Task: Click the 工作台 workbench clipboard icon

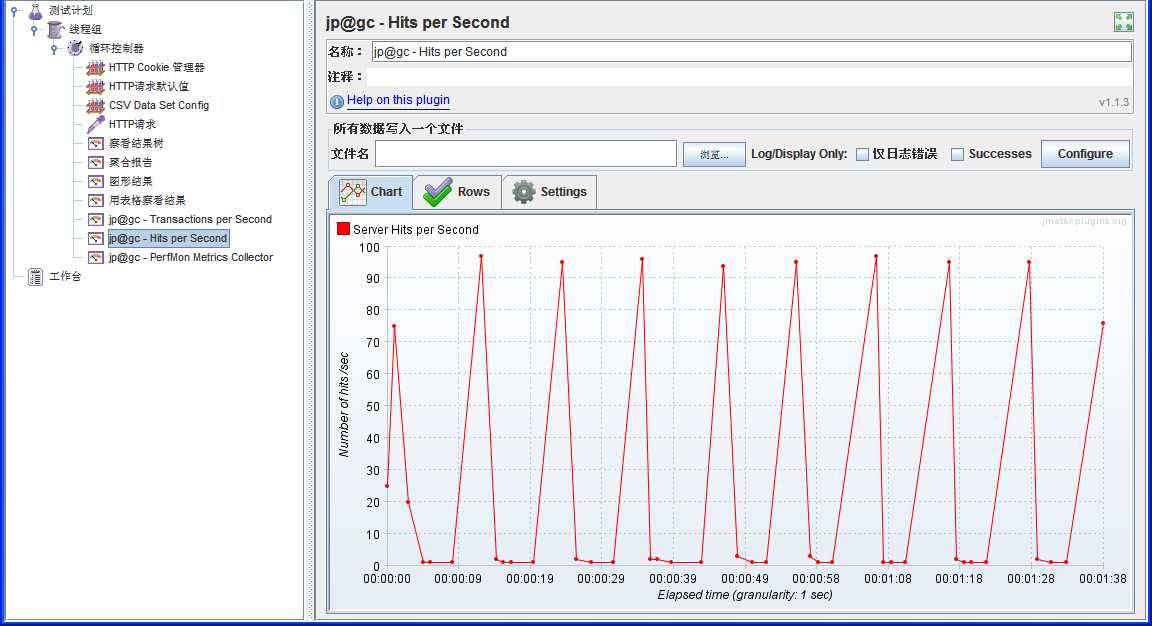Action: [35, 276]
